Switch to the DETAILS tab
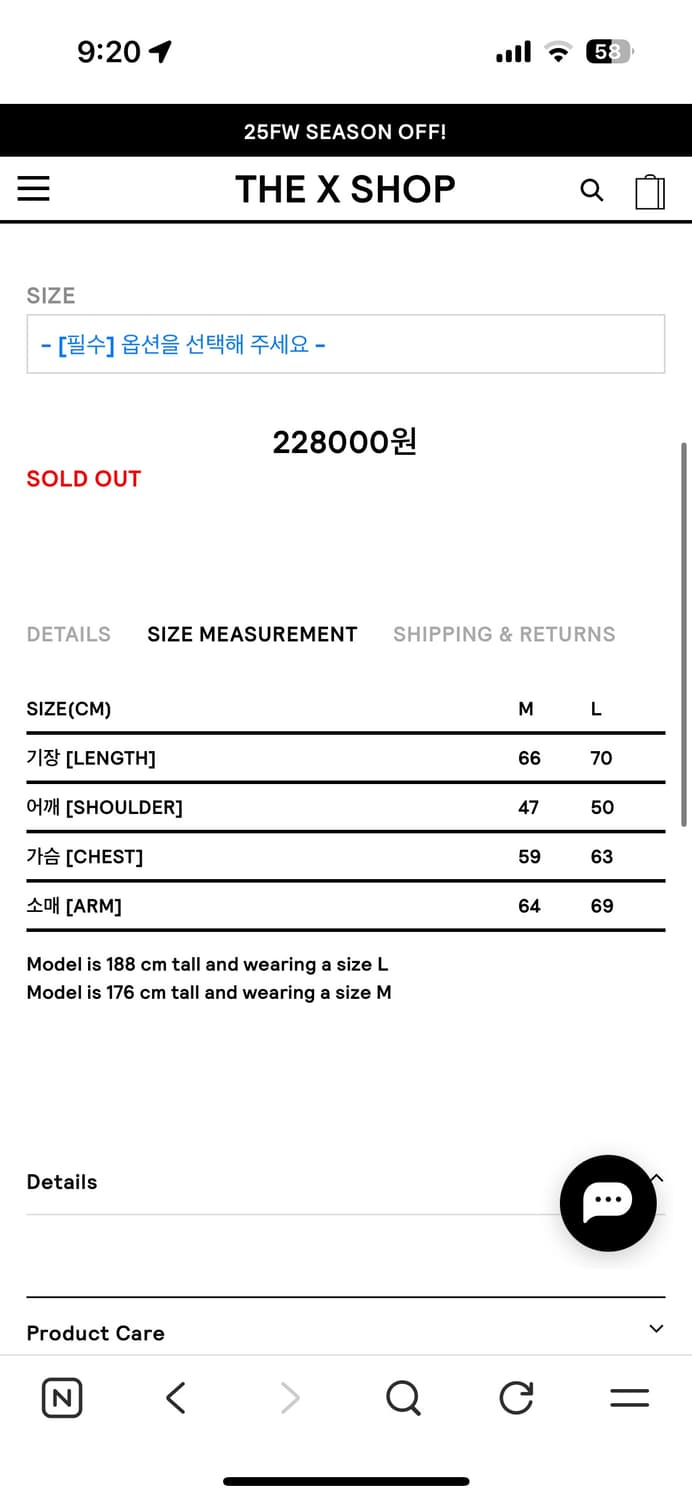 pyautogui.click(x=69, y=634)
